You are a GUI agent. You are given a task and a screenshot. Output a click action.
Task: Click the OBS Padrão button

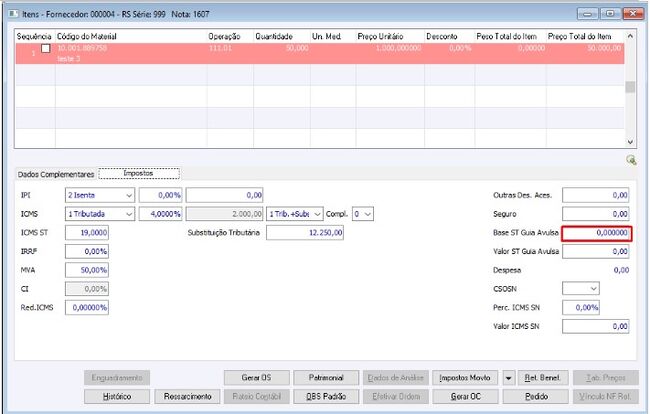pyautogui.click(x=326, y=397)
